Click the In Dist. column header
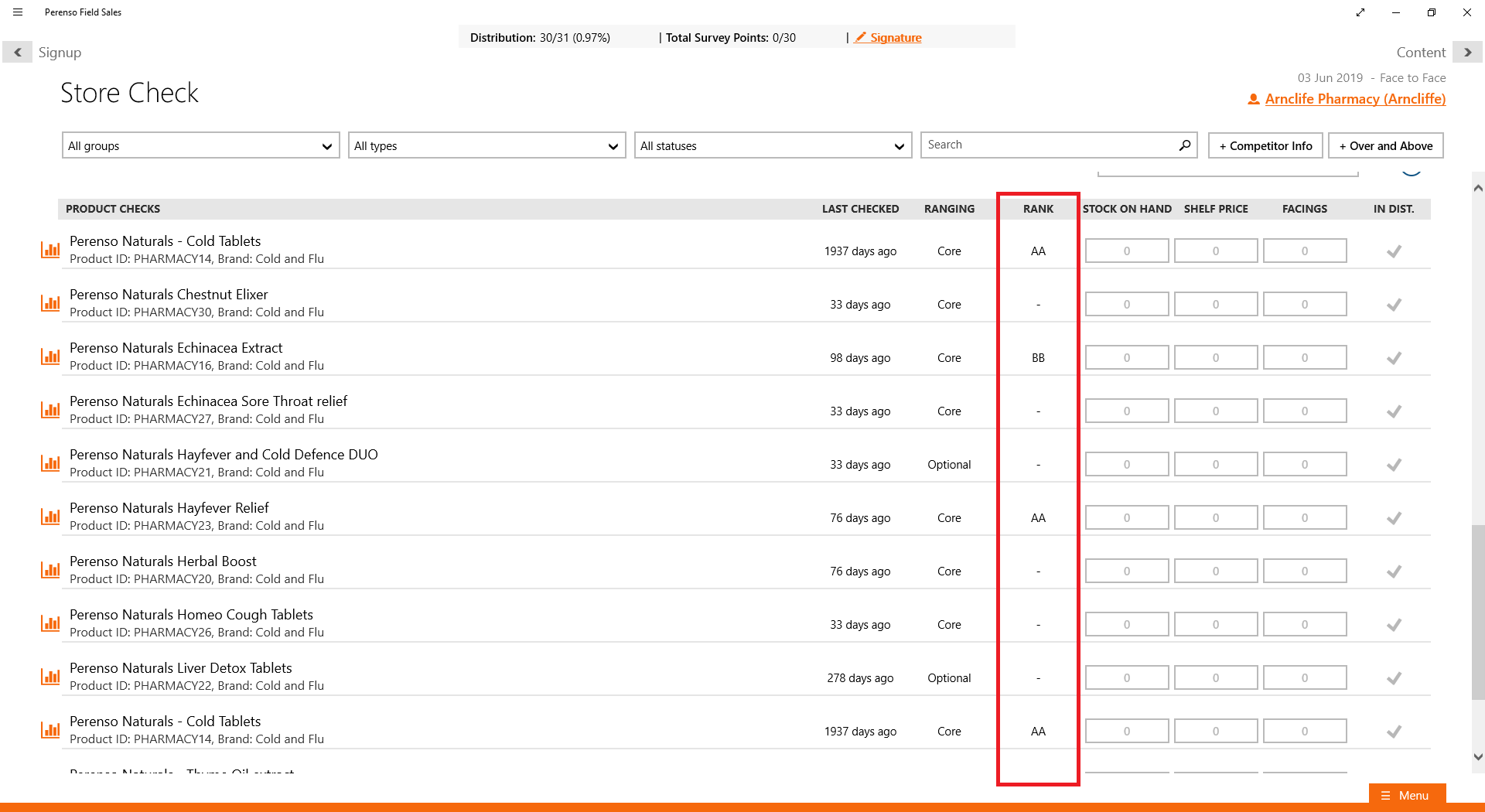1485x812 pixels. (1394, 209)
